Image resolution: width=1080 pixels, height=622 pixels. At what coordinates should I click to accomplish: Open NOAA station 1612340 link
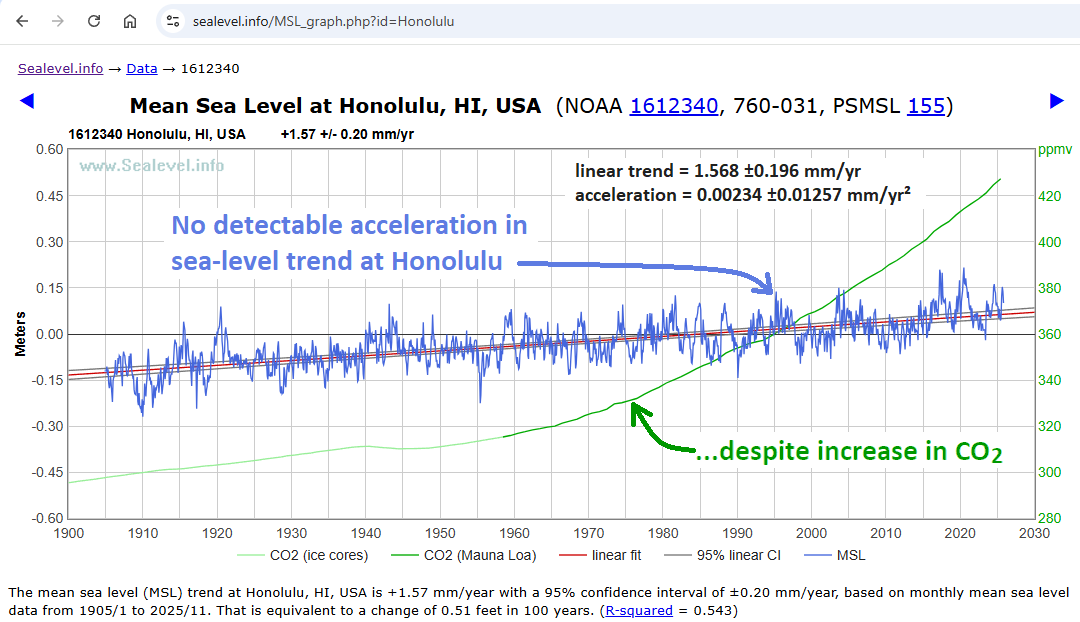[x=673, y=105]
